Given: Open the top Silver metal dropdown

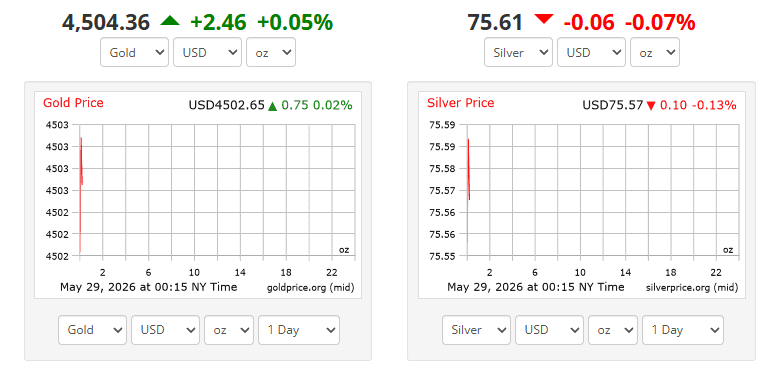Looking at the screenshot, I should click(x=518, y=52).
